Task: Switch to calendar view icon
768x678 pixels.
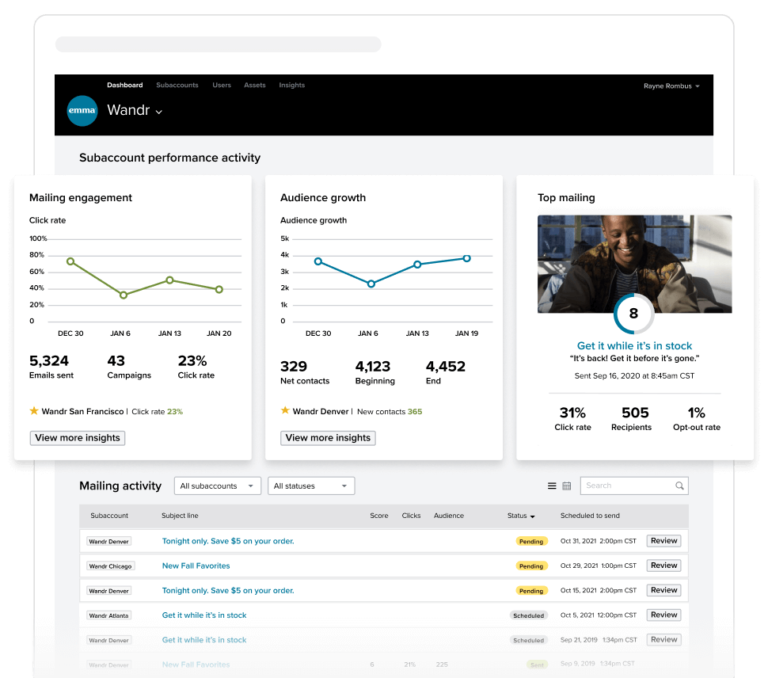Action: (x=566, y=486)
